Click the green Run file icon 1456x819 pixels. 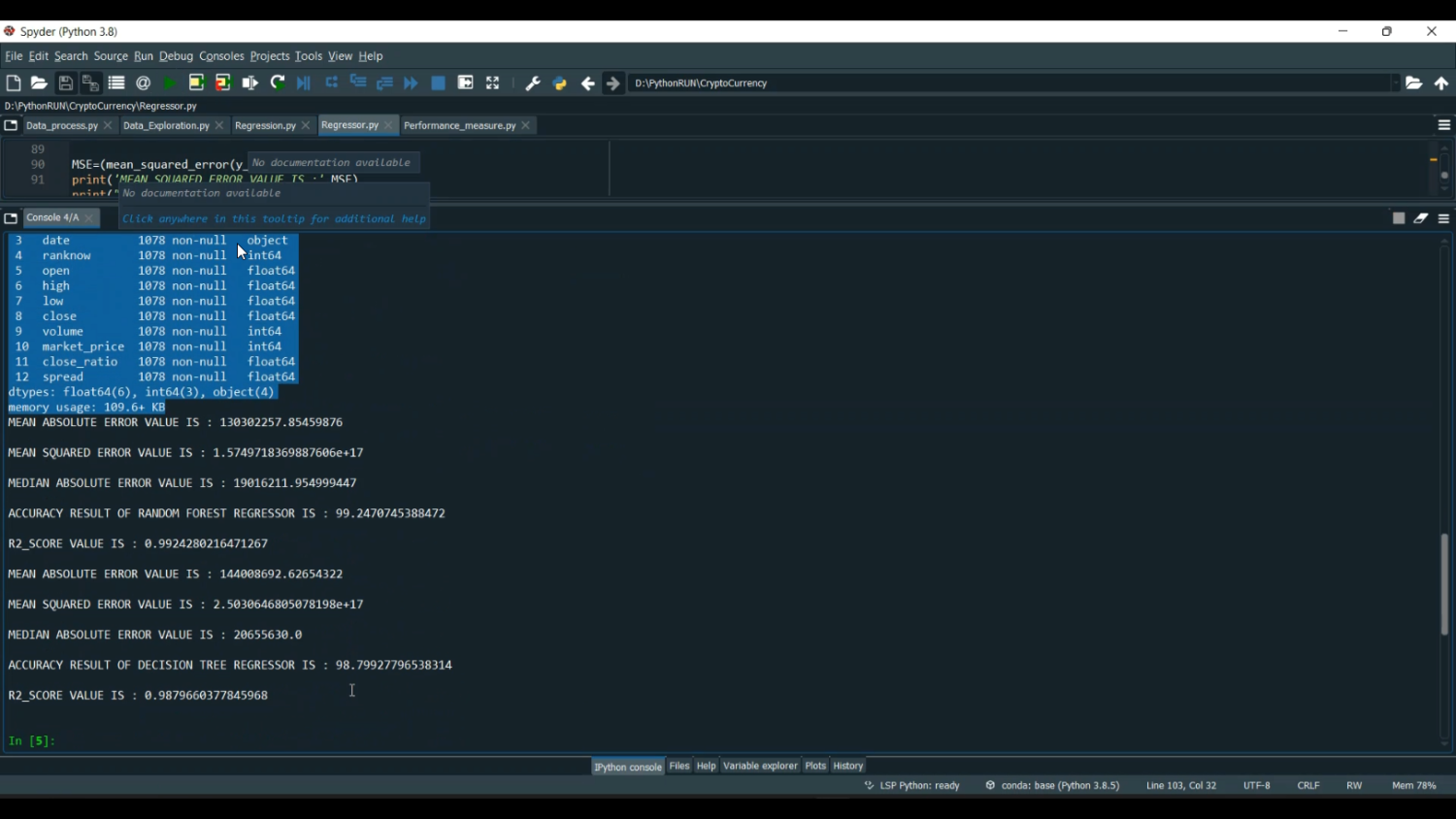(x=170, y=83)
